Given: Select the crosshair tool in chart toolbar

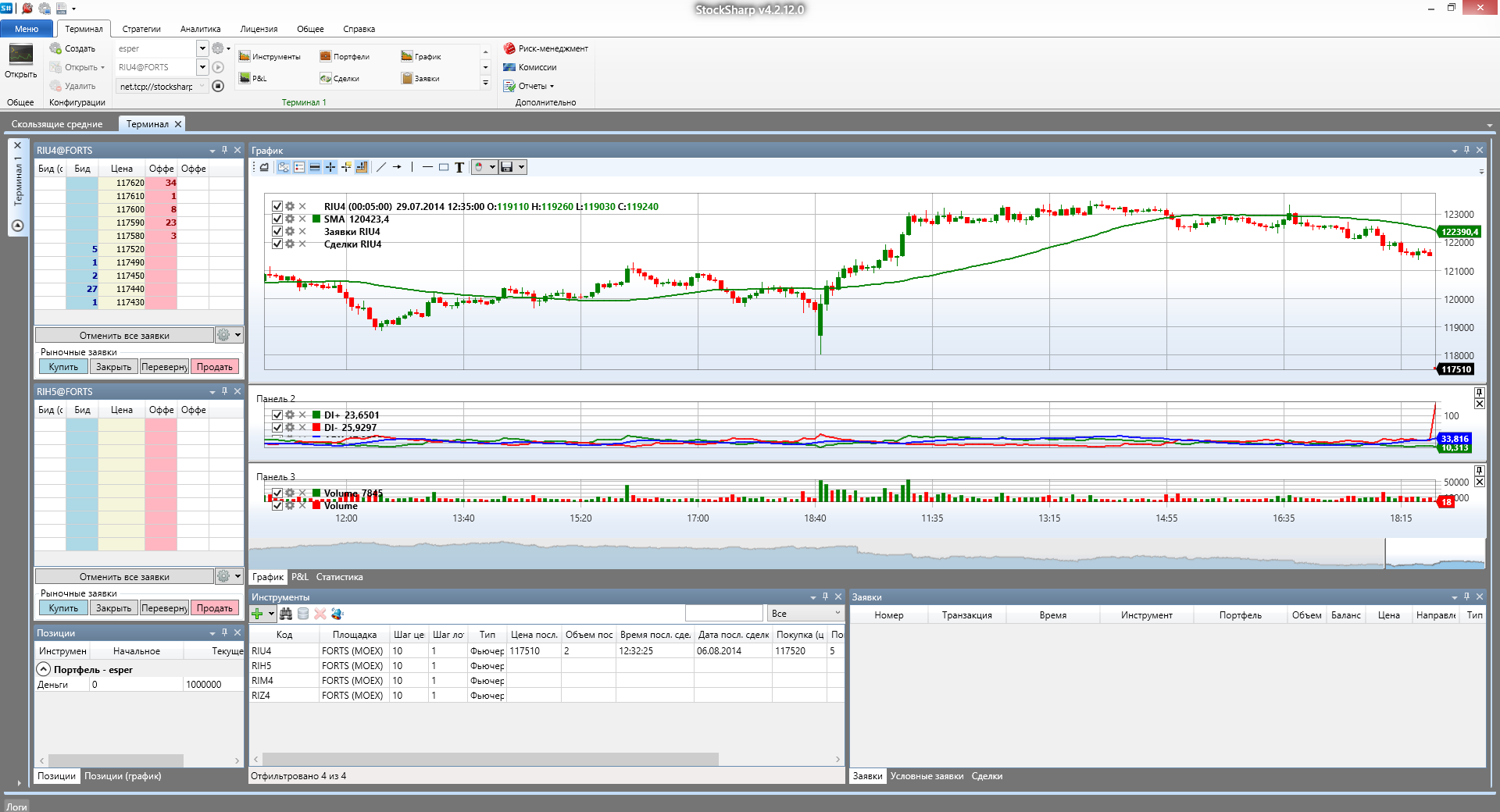Looking at the screenshot, I should click(330, 167).
